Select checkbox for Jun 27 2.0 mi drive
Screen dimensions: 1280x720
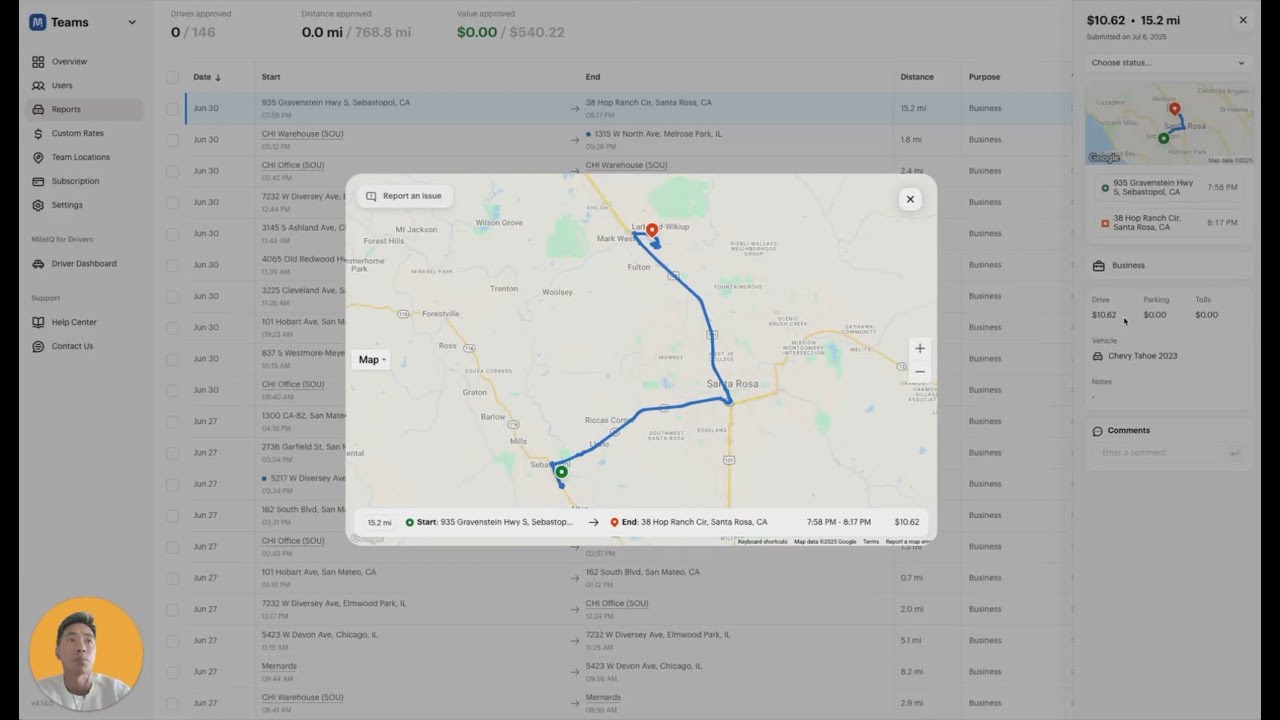[173, 609]
